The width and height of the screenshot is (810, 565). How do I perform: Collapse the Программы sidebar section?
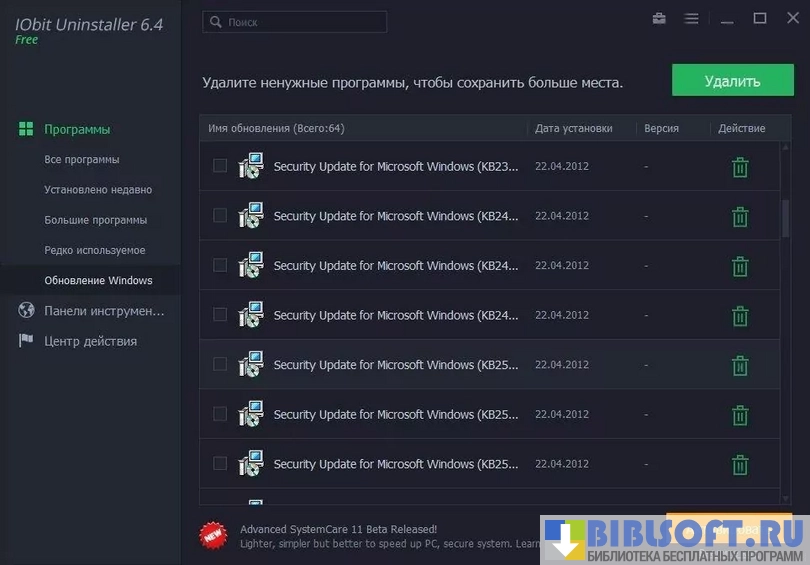click(x=77, y=129)
